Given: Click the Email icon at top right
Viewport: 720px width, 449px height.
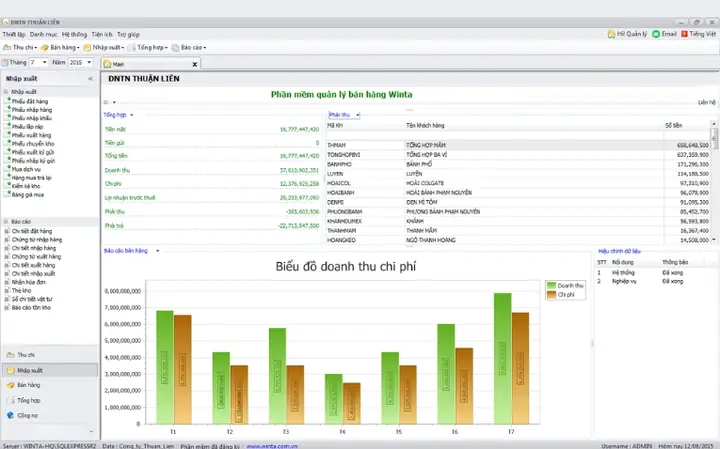Looking at the screenshot, I should [656, 34].
